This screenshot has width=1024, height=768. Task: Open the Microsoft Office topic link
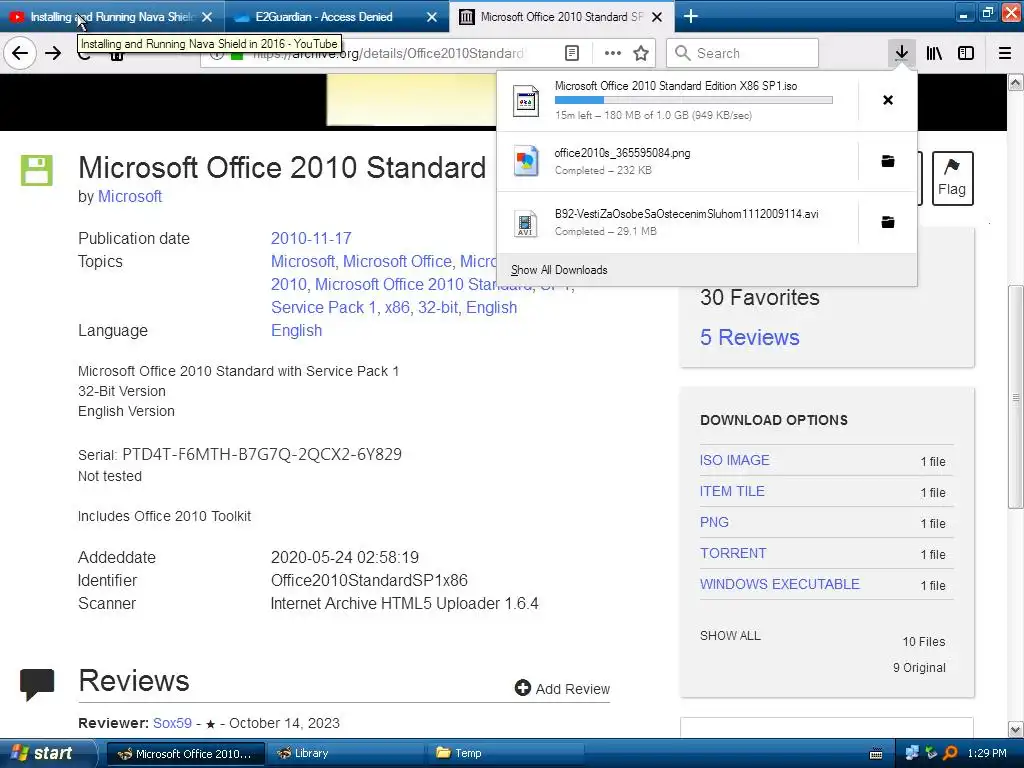[397, 261]
